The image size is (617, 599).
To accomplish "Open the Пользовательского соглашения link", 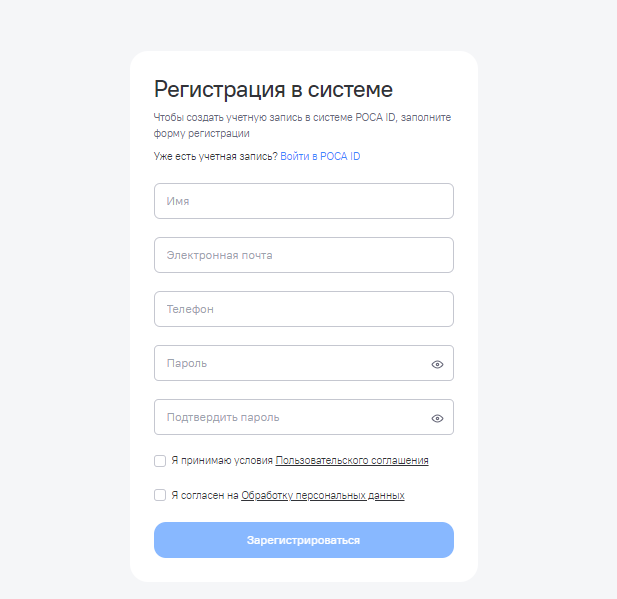I will click(351, 461).
